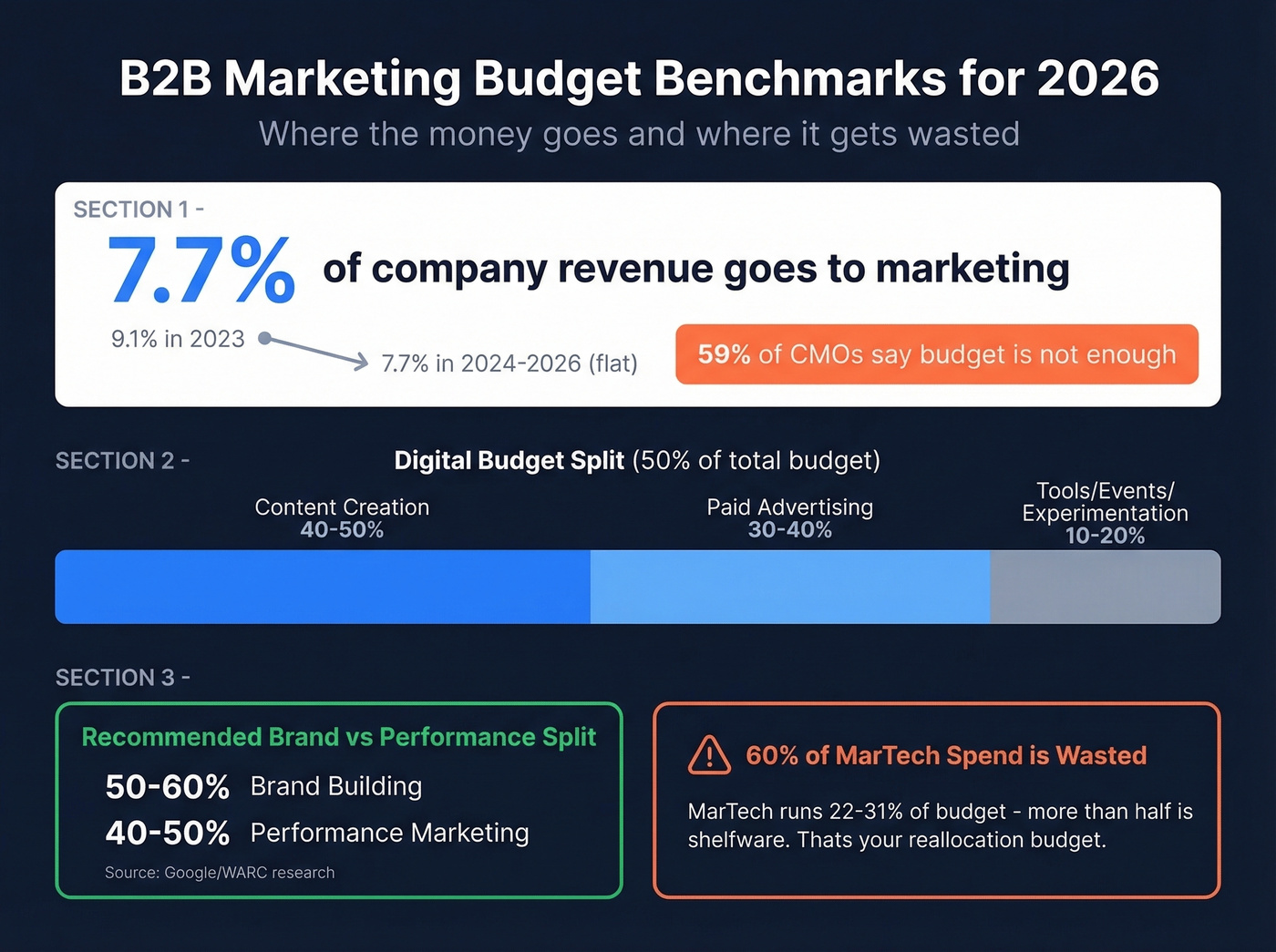
Task: Select the 60% of MarTech Spend is Wasted heading
Action: [945, 755]
